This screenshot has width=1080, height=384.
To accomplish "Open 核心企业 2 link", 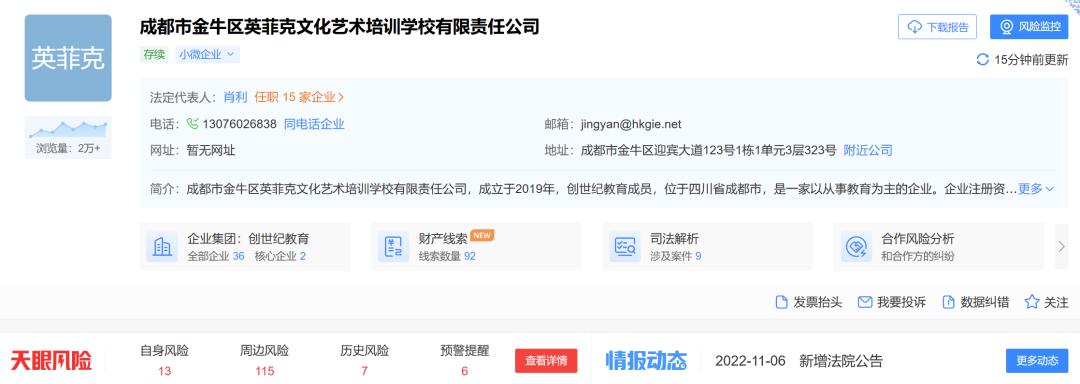I will 280,256.
